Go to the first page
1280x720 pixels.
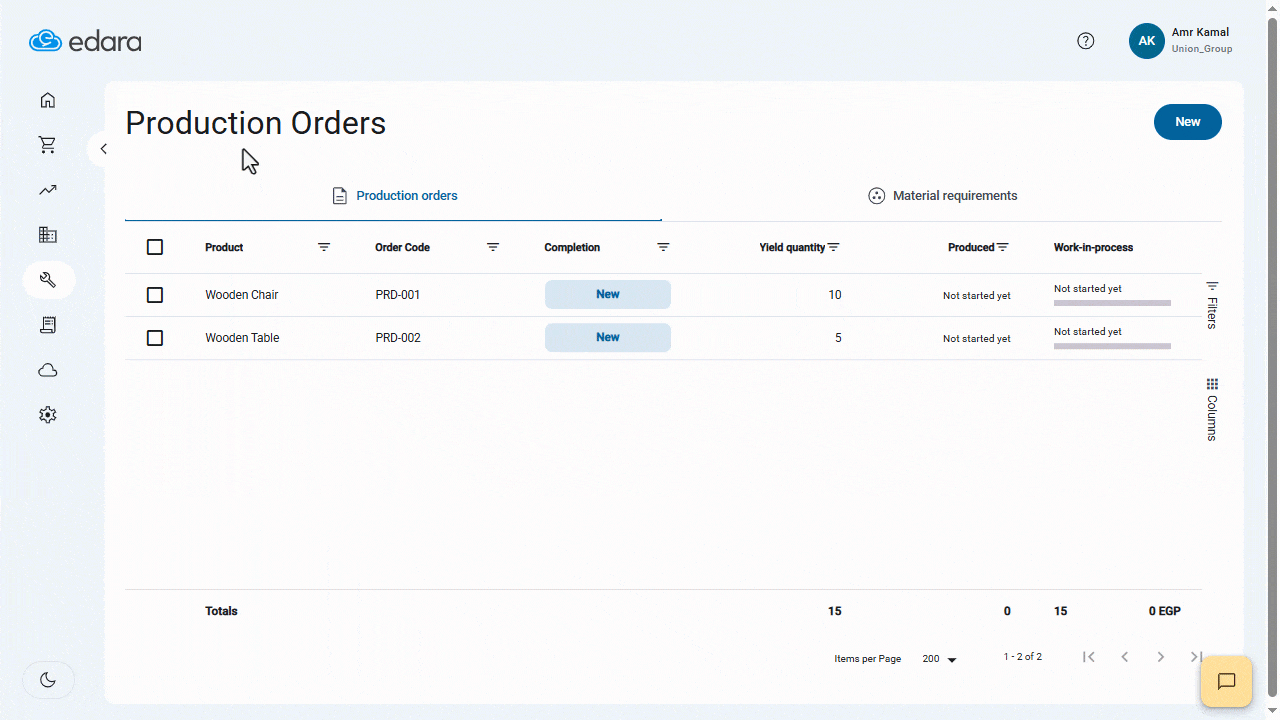[1089, 657]
